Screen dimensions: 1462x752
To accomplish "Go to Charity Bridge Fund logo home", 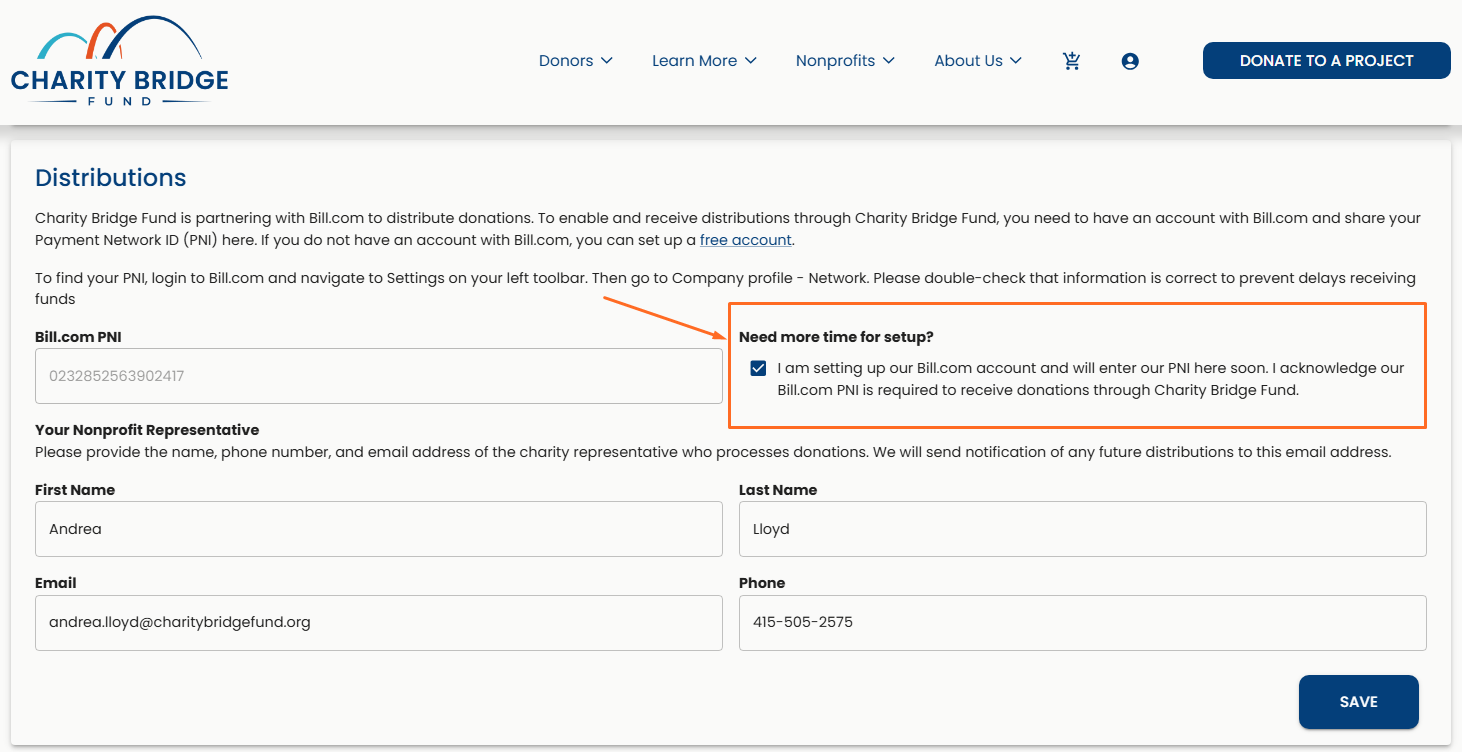I will click(x=120, y=62).
